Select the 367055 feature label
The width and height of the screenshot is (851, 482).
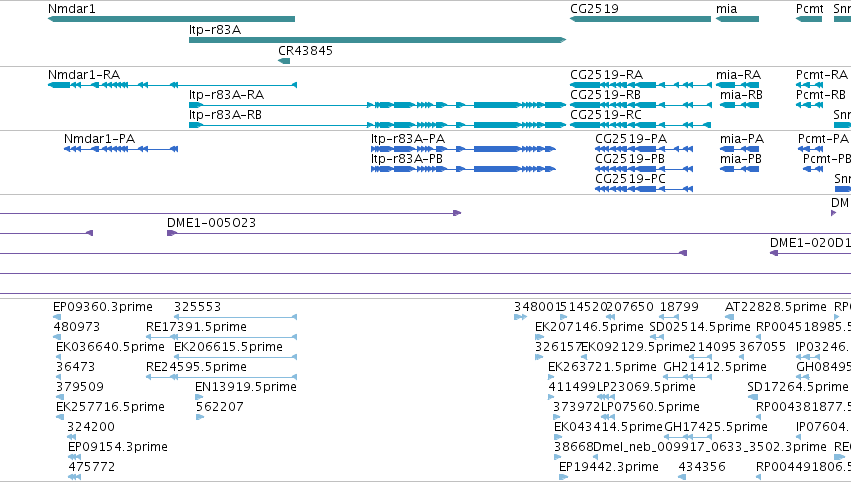tap(763, 347)
